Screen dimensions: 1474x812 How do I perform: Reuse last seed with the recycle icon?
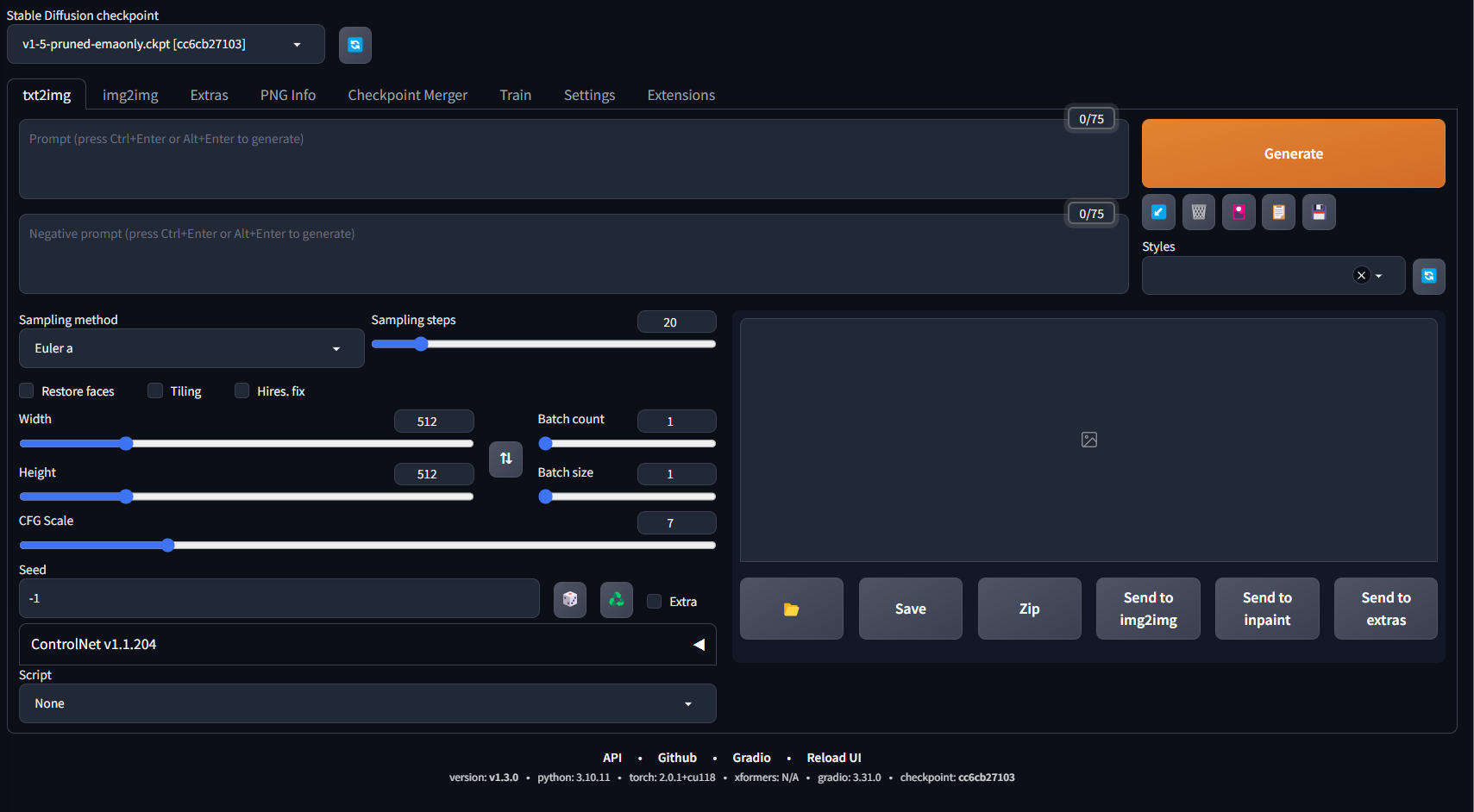pyautogui.click(x=617, y=599)
